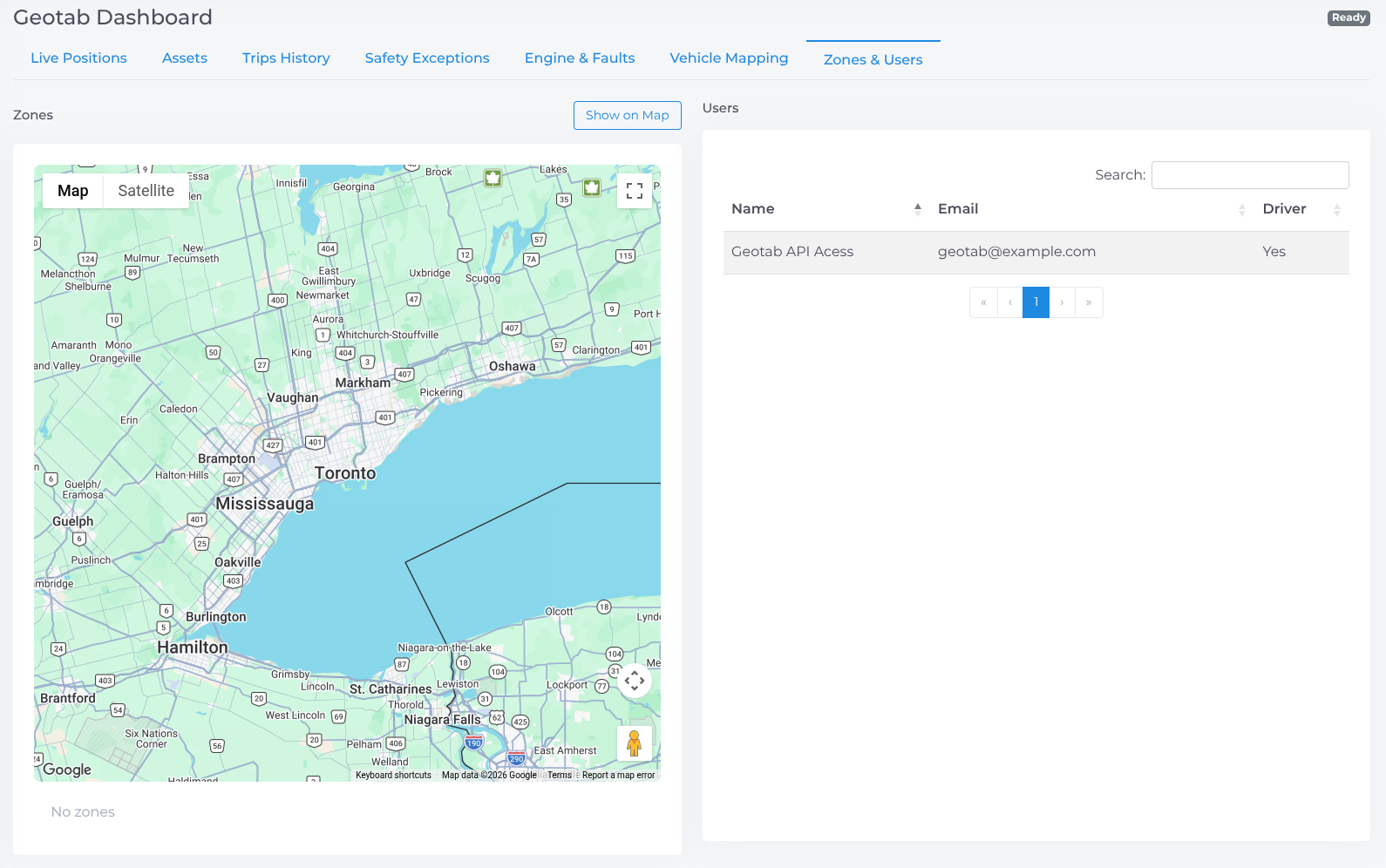Go to next users page
Screen dimensions: 1386x868
pos(1062,302)
